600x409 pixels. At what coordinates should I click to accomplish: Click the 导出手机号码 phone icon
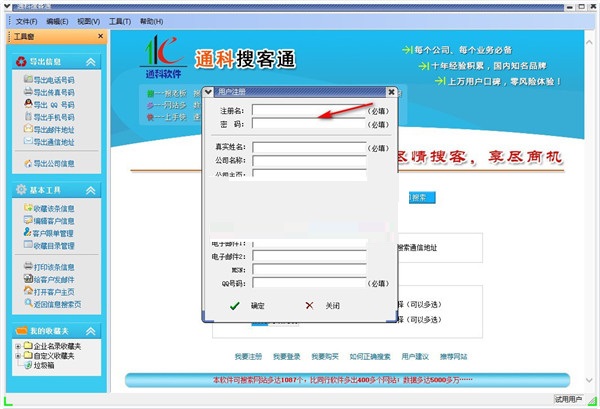pyautogui.click(x=28, y=116)
